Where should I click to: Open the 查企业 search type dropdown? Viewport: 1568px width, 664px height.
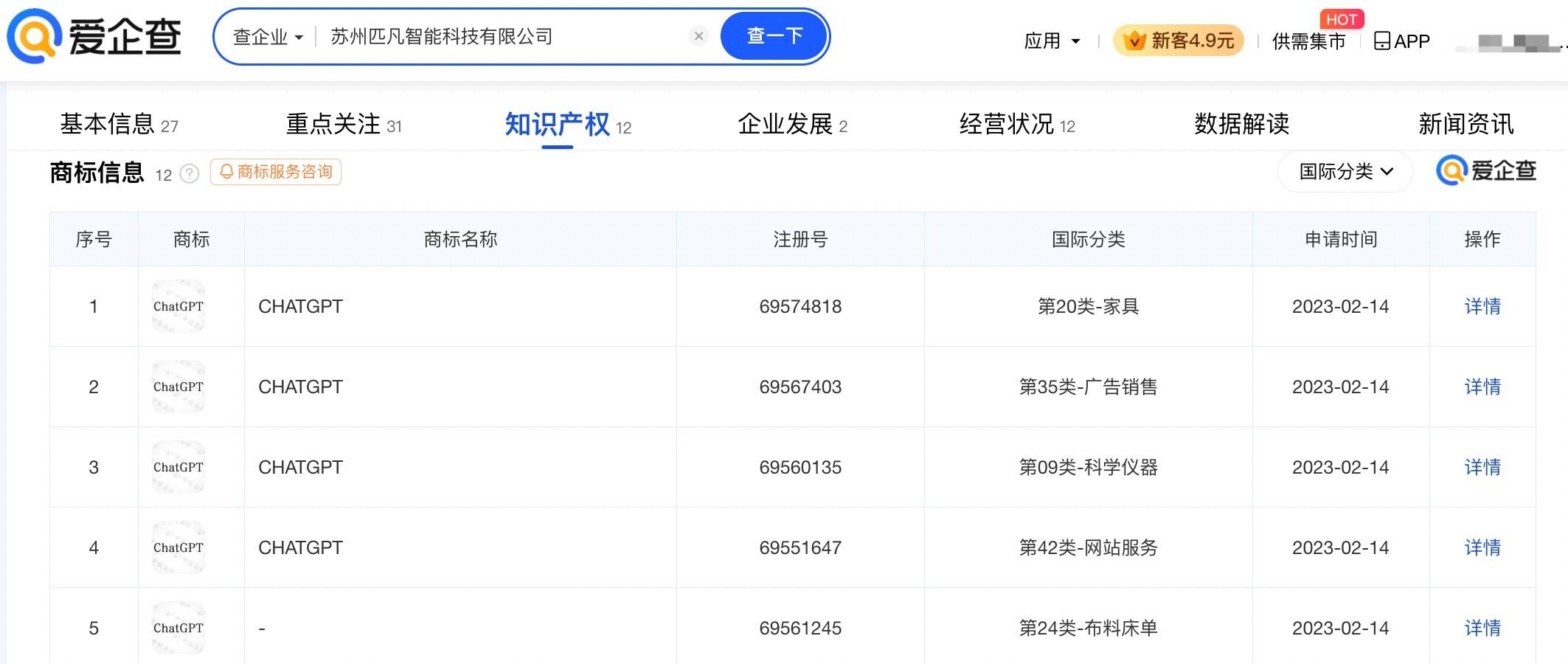(268, 37)
